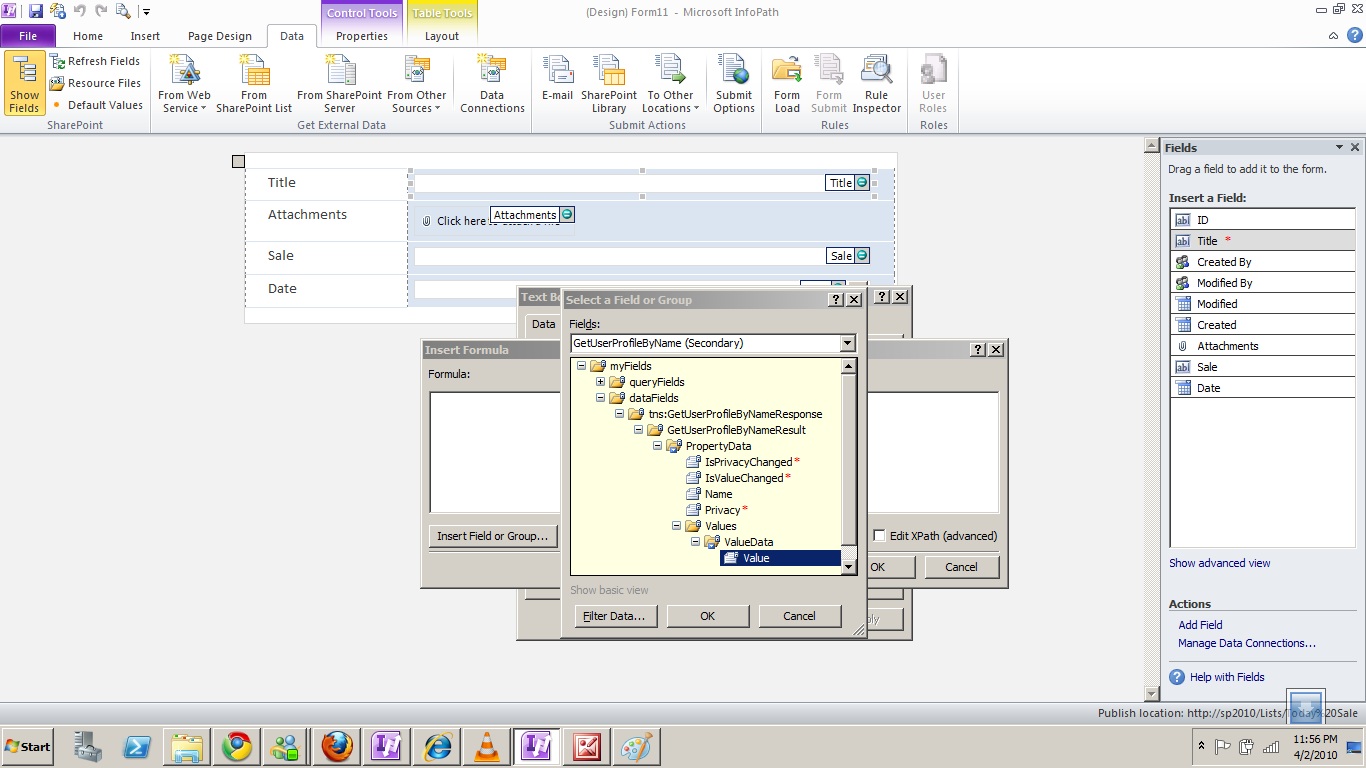Switch to the Page Design tab

[x=220, y=36]
